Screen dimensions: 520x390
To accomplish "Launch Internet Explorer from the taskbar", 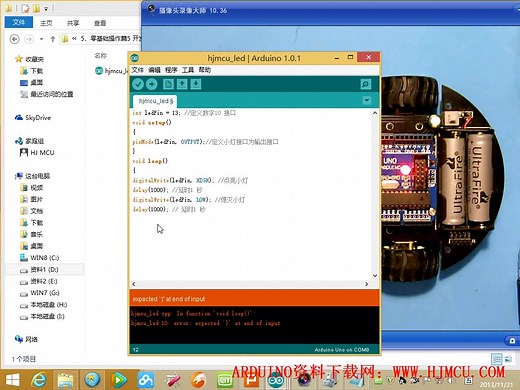I will tap(39, 380).
